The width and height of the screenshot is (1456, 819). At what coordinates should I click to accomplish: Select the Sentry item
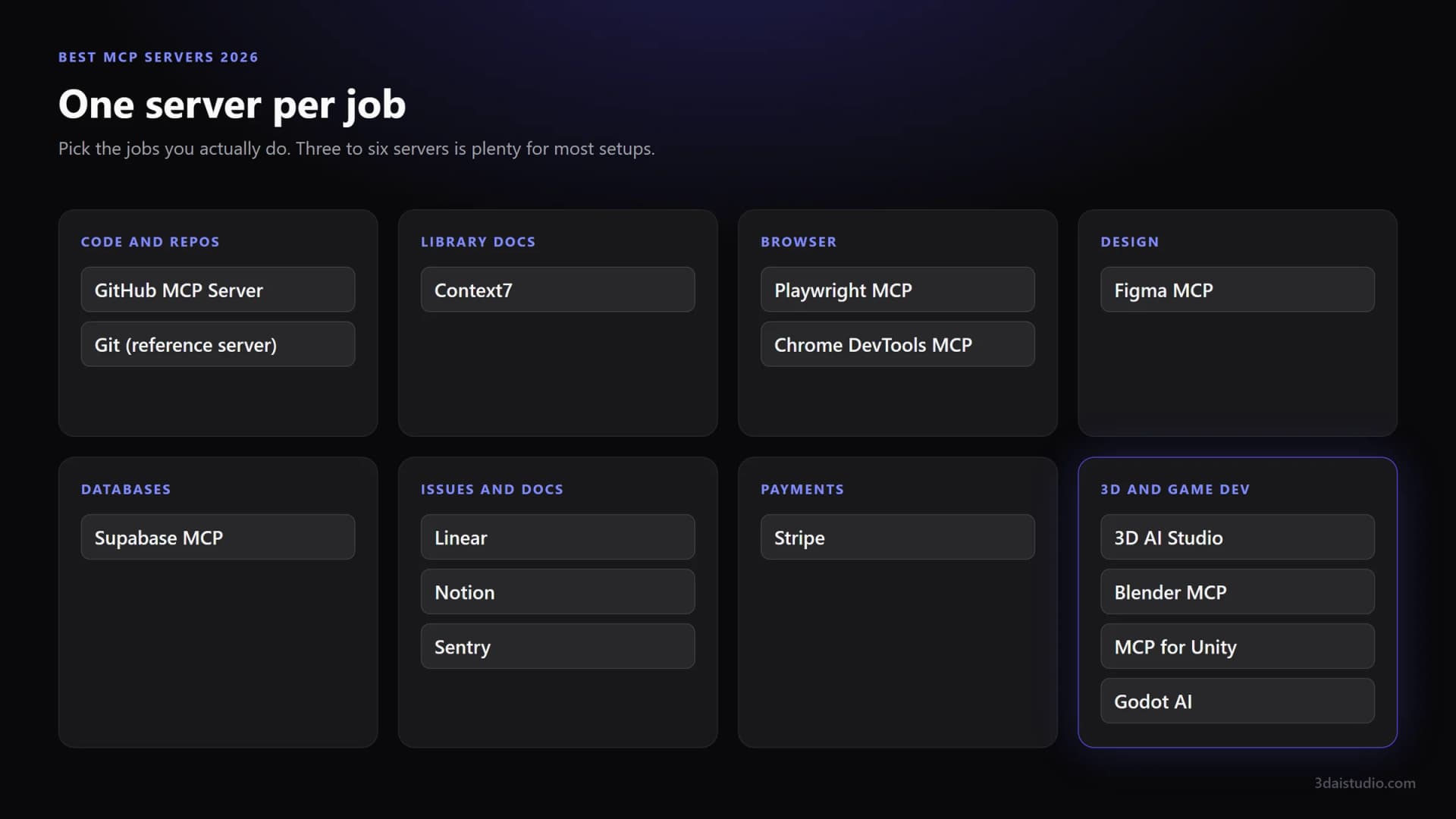[x=557, y=646]
